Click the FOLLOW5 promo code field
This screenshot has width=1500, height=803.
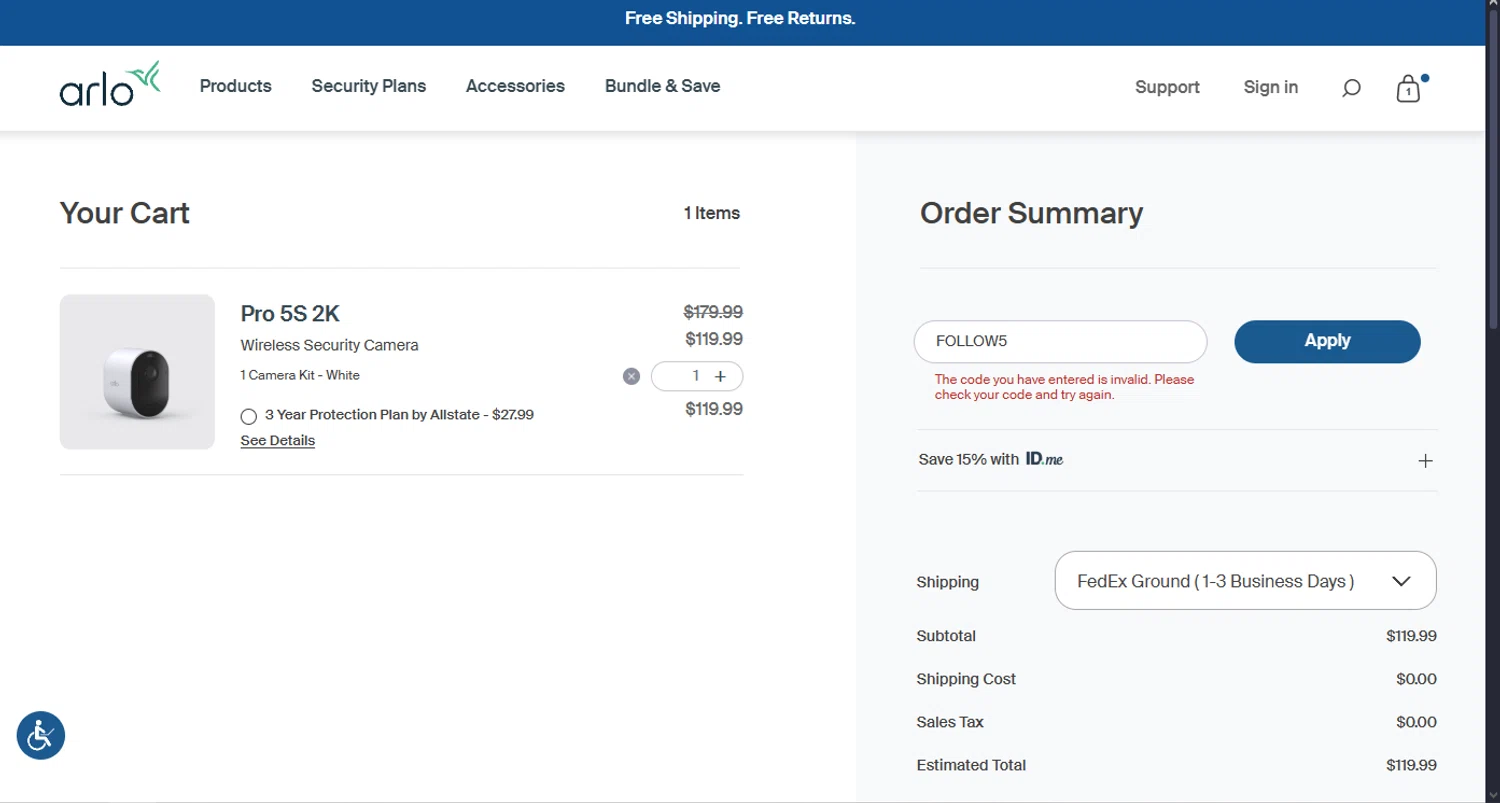tap(1060, 341)
